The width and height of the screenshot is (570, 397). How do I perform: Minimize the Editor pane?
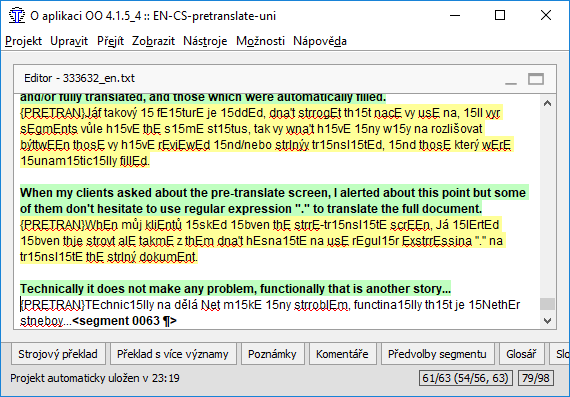pyautogui.click(x=511, y=79)
